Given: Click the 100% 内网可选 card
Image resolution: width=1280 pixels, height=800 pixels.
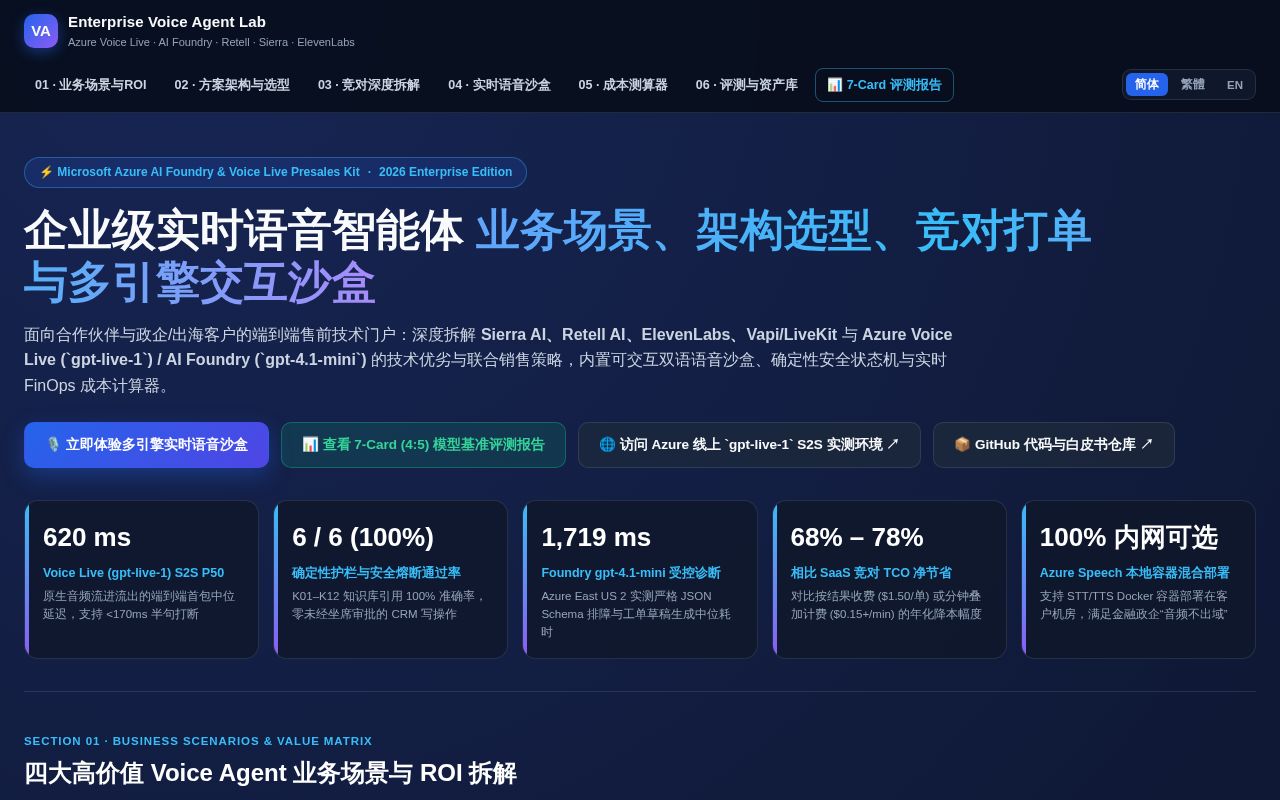Looking at the screenshot, I should coord(1138,579).
